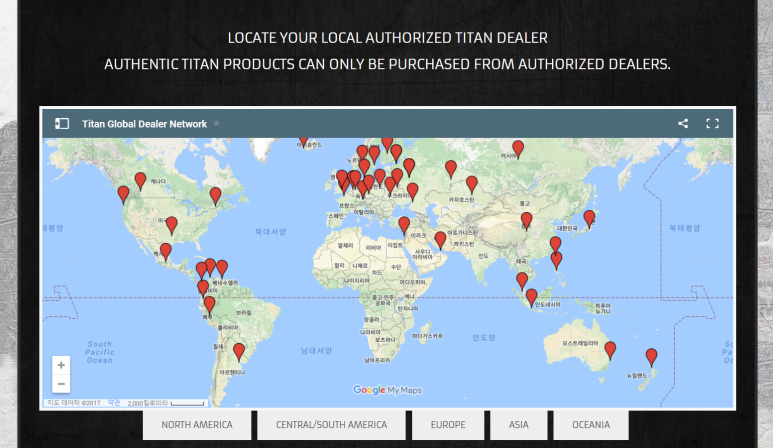The image size is (773, 448).
Task: Select the dealer pin in Japan
Action: pyautogui.click(x=589, y=219)
